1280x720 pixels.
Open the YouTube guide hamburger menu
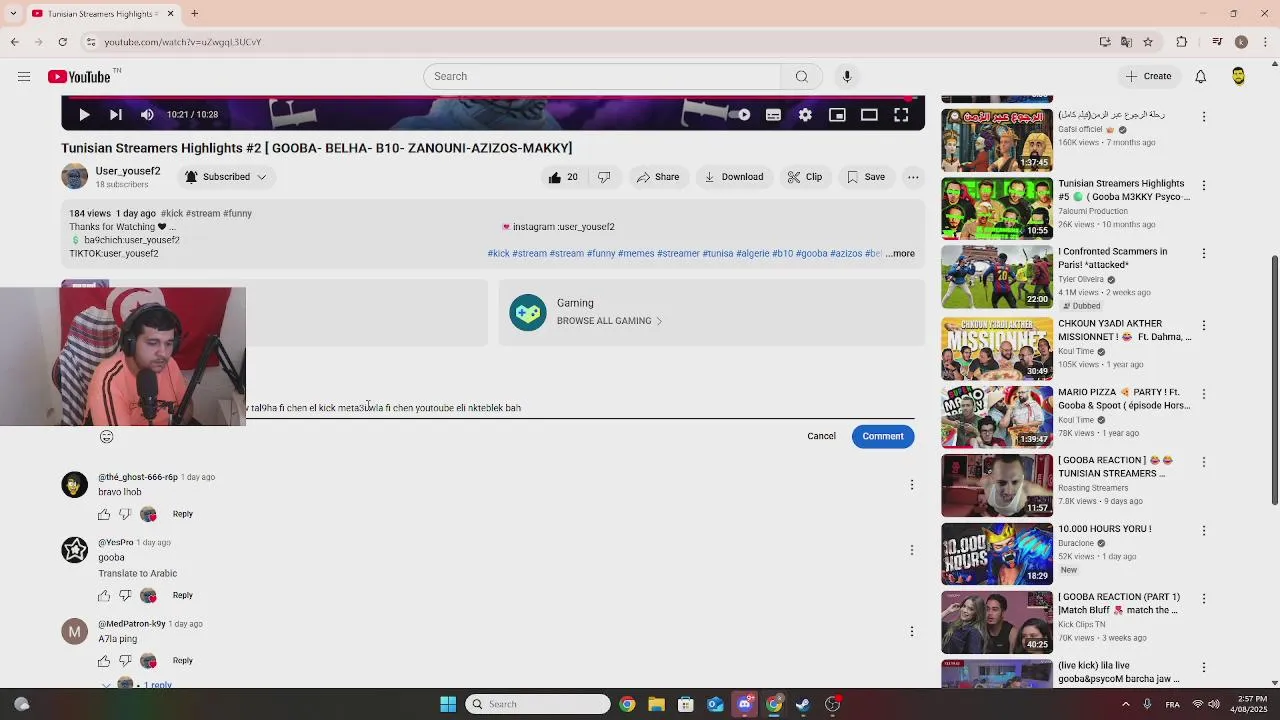click(x=24, y=76)
